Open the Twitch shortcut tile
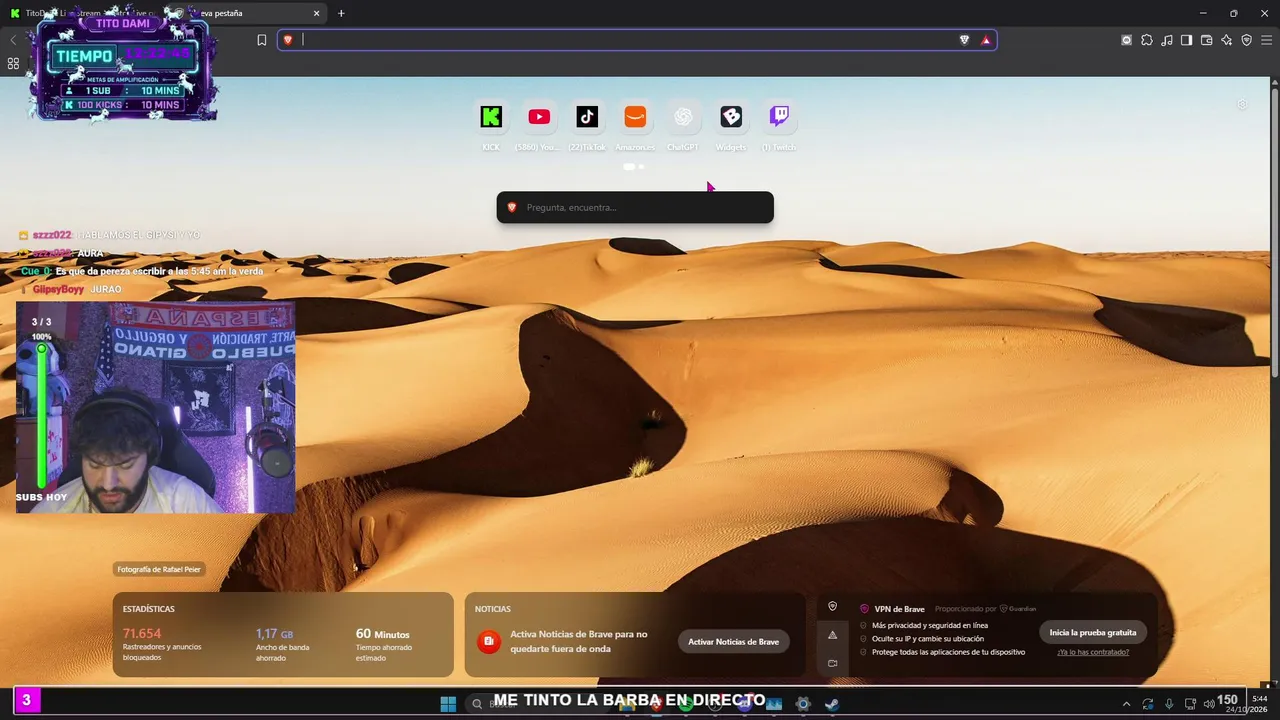Image resolution: width=1280 pixels, height=720 pixels. [x=779, y=117]
